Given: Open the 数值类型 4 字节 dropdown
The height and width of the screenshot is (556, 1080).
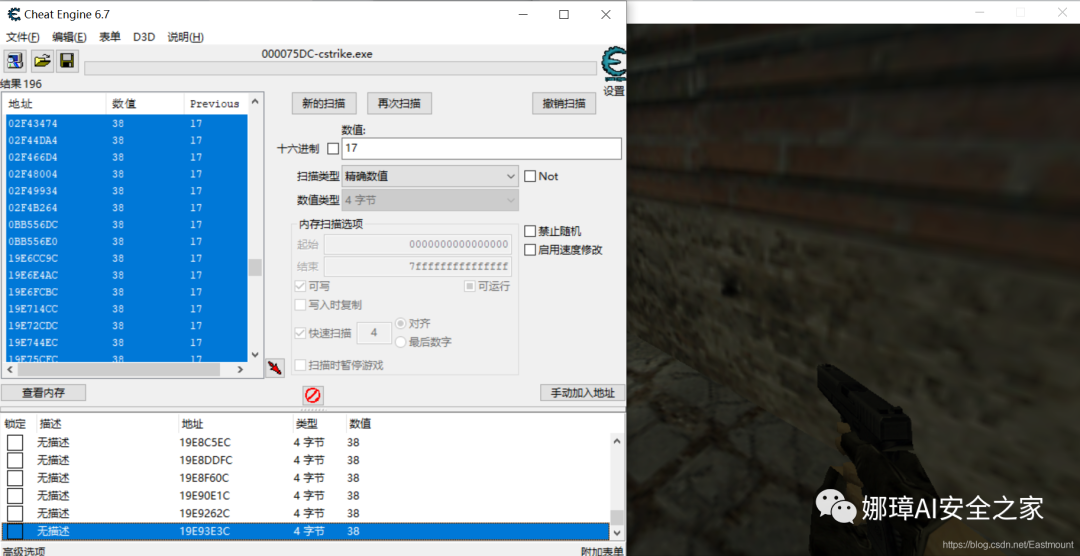Looking at the screenshot, I should pyautogui.click(x=430, y=200).
